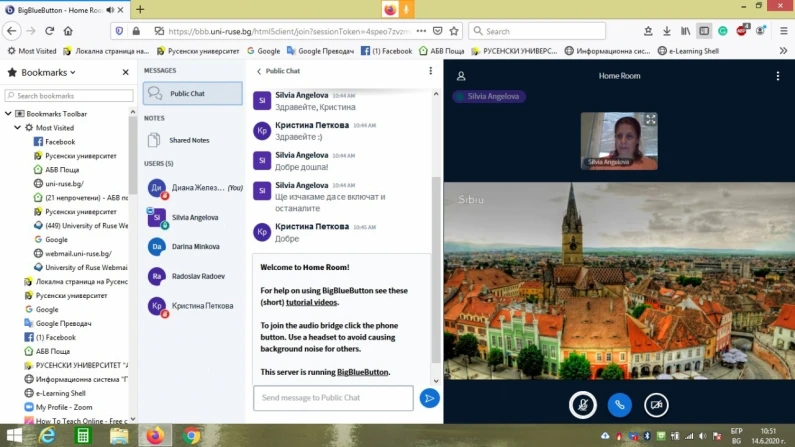
Task: Select user Darina Minkova
Action: tap(194, 247)
